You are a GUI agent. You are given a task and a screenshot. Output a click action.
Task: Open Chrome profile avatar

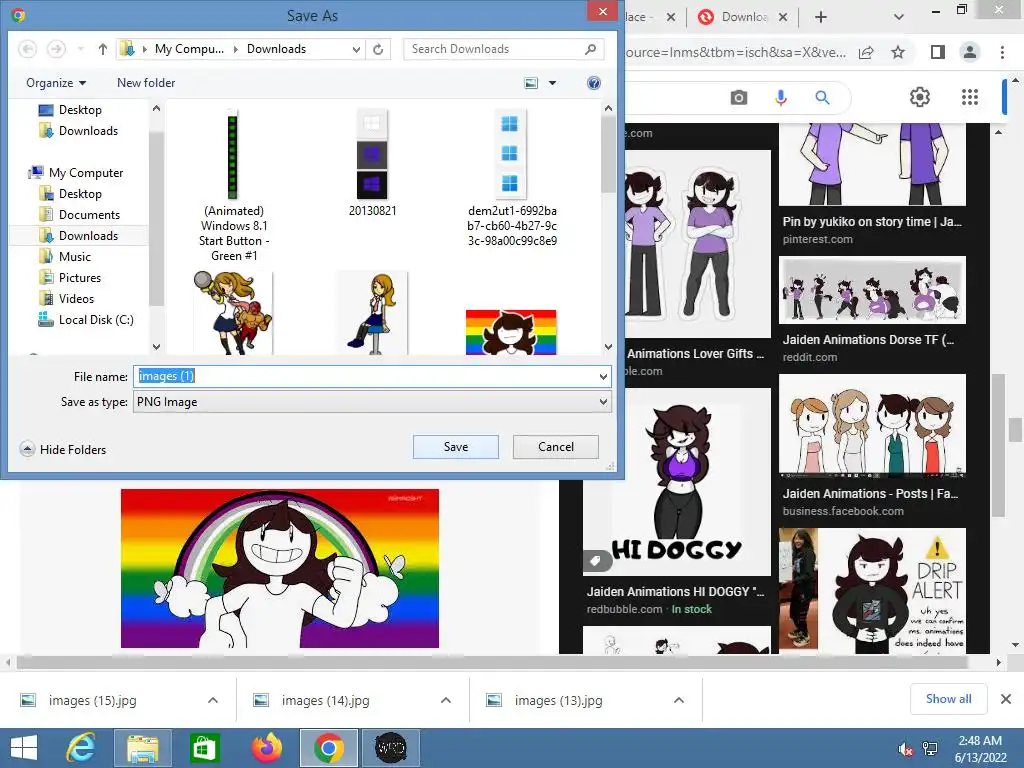[970, 52]
